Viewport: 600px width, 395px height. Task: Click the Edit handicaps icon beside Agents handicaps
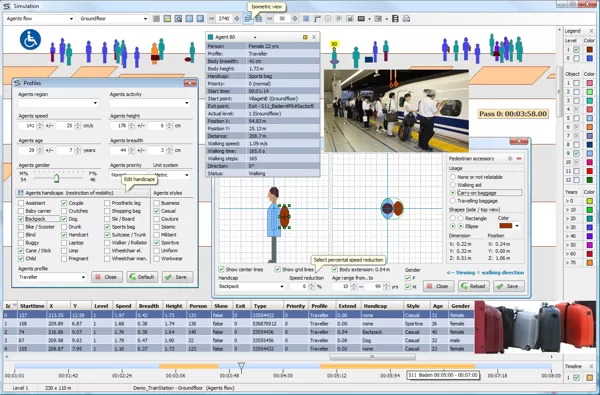(20, 193)
